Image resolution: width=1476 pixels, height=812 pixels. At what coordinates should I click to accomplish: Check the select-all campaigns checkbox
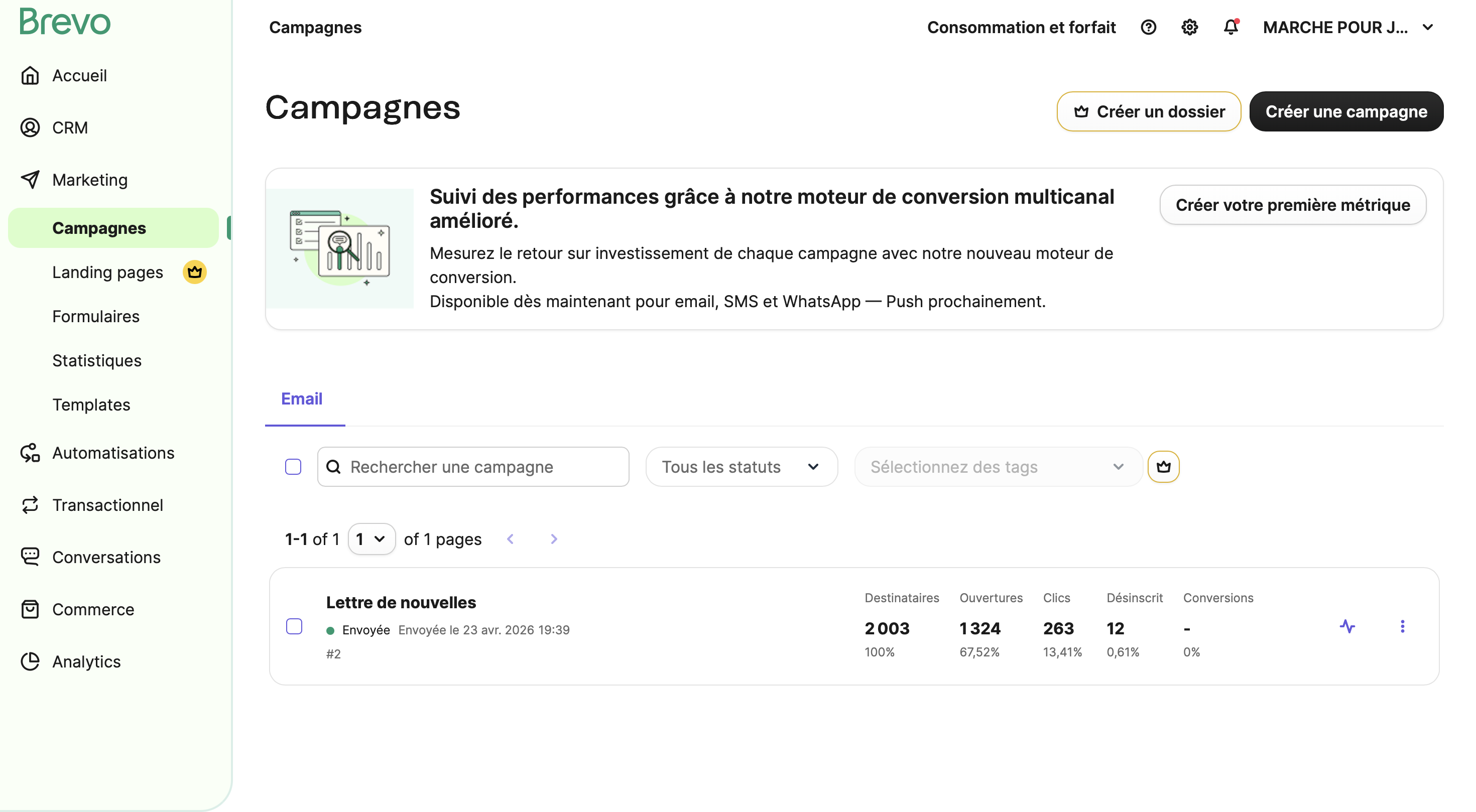tap(293, 467)
